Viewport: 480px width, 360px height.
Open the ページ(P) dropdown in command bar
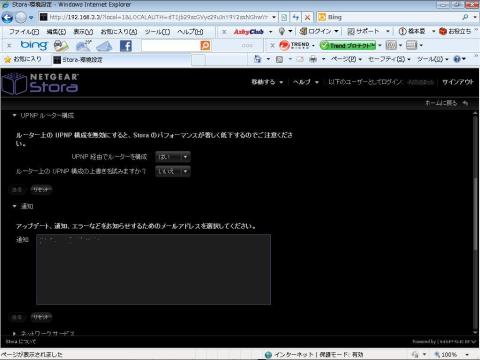coord(346,59)
